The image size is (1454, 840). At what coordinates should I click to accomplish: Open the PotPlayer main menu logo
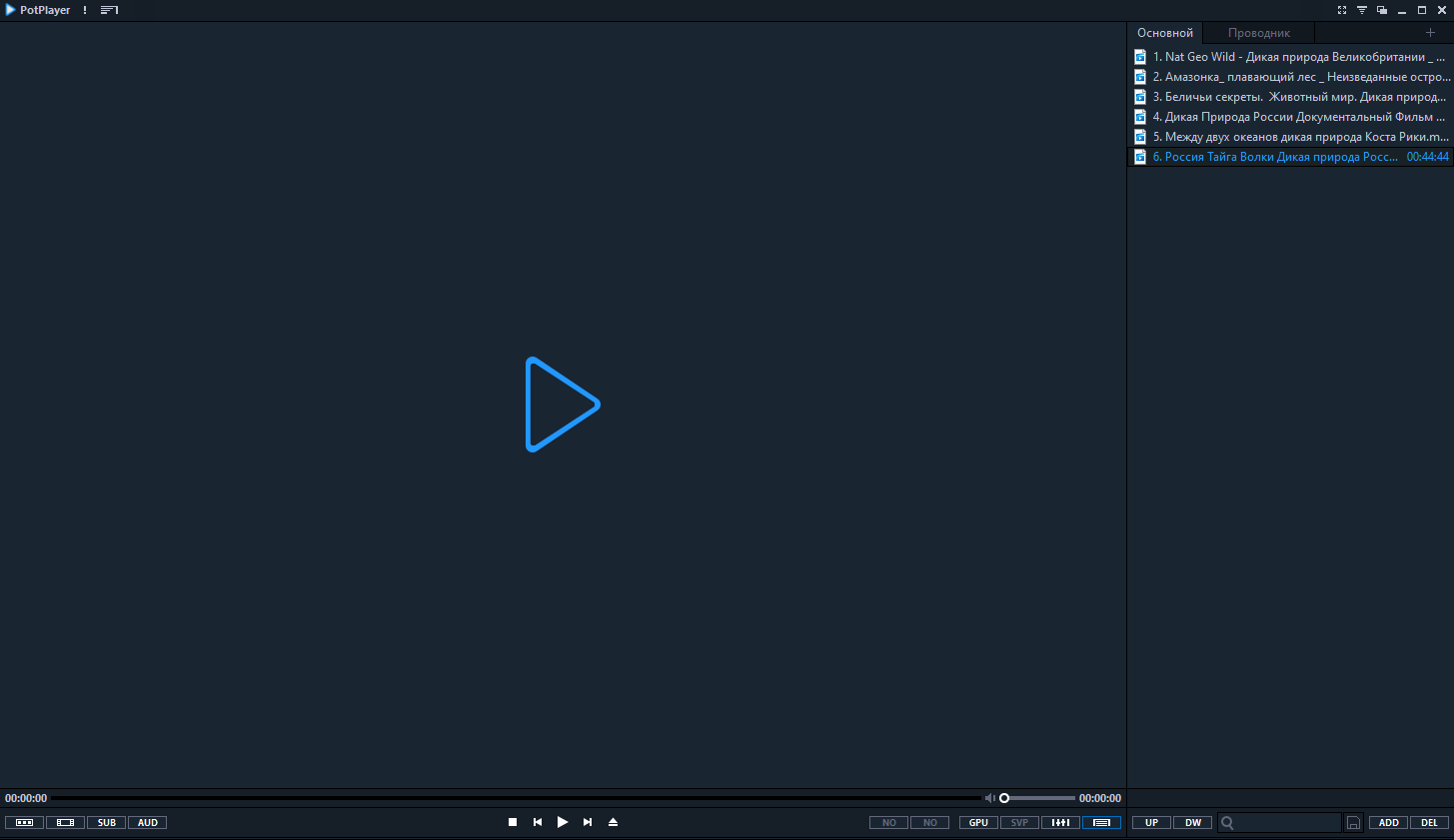coord(38,10)
